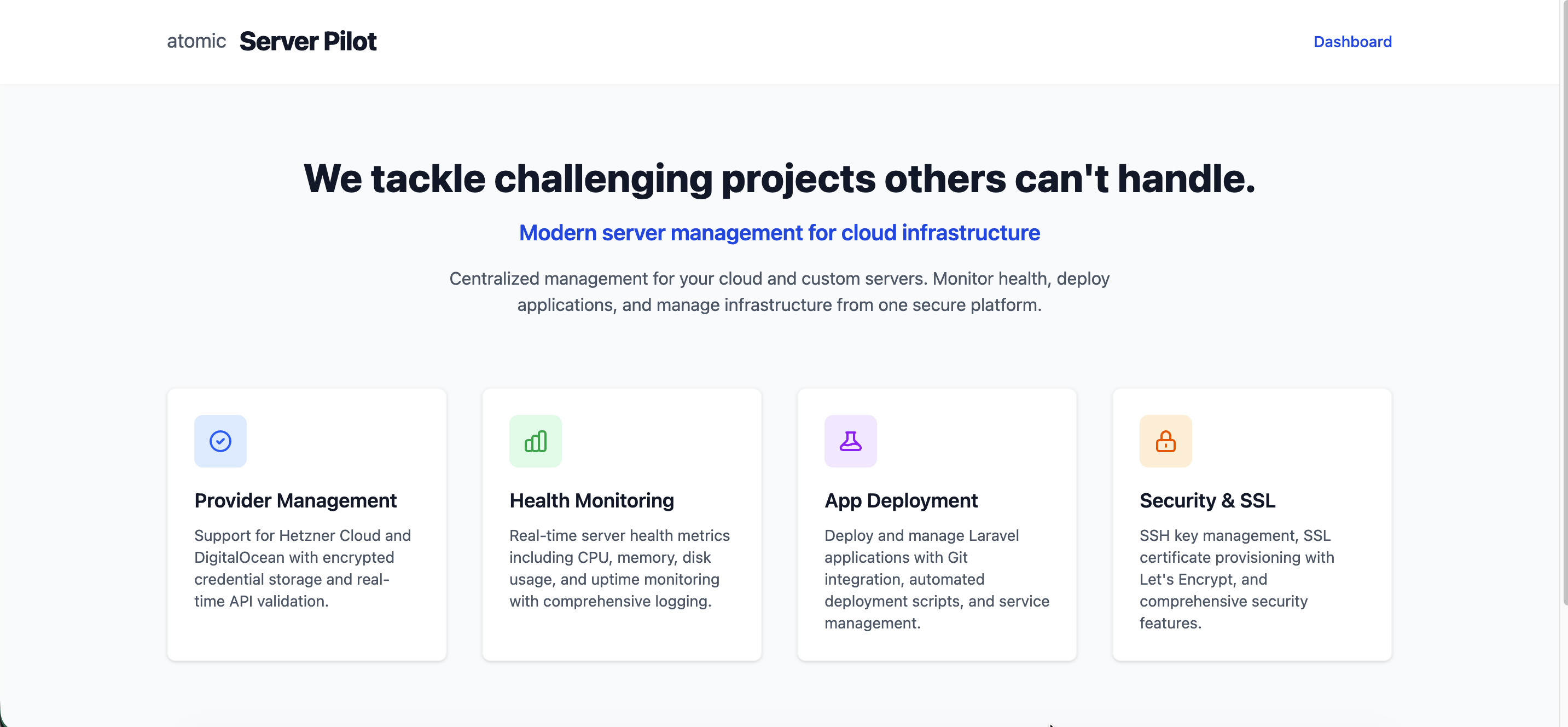
Task: Click the atomic Server Pilot logo
Action: click(271, 41)
